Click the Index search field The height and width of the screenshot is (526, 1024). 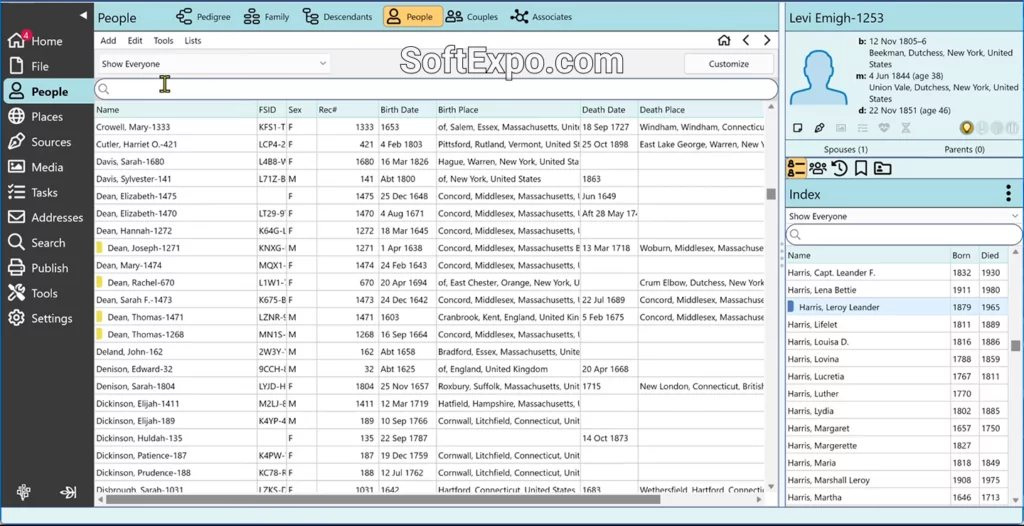904,235
